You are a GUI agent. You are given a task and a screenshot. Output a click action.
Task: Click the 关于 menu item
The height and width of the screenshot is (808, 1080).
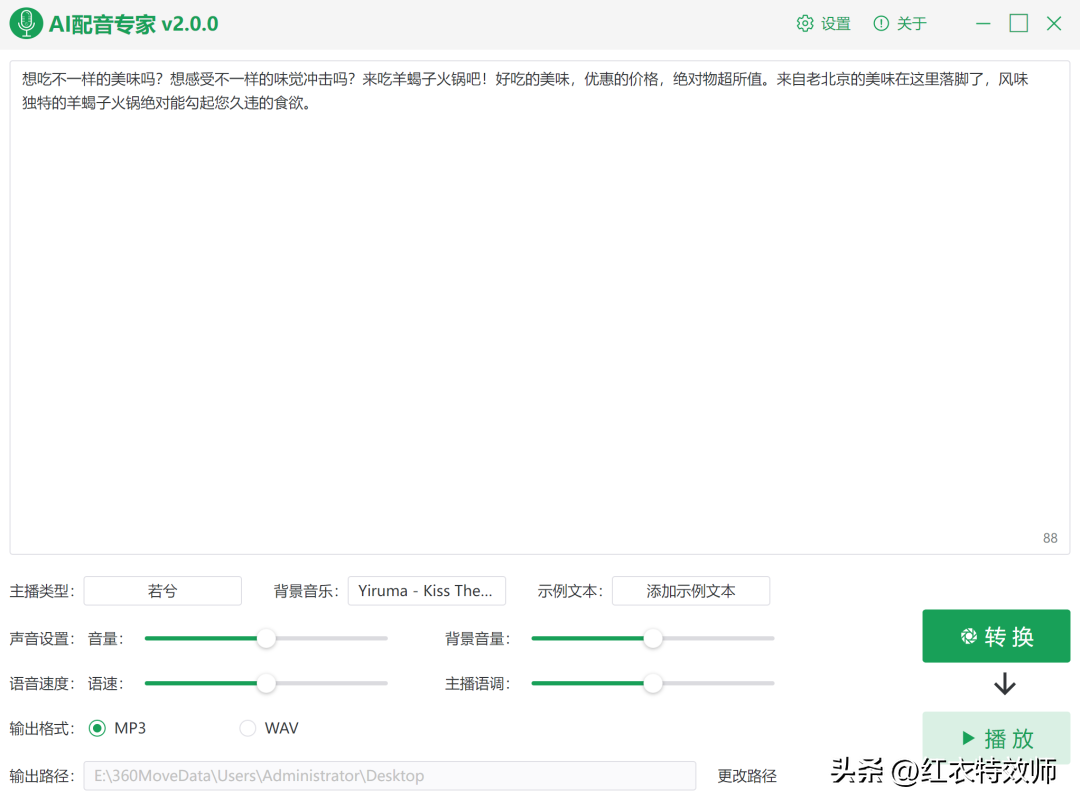[x=910, y=22]
